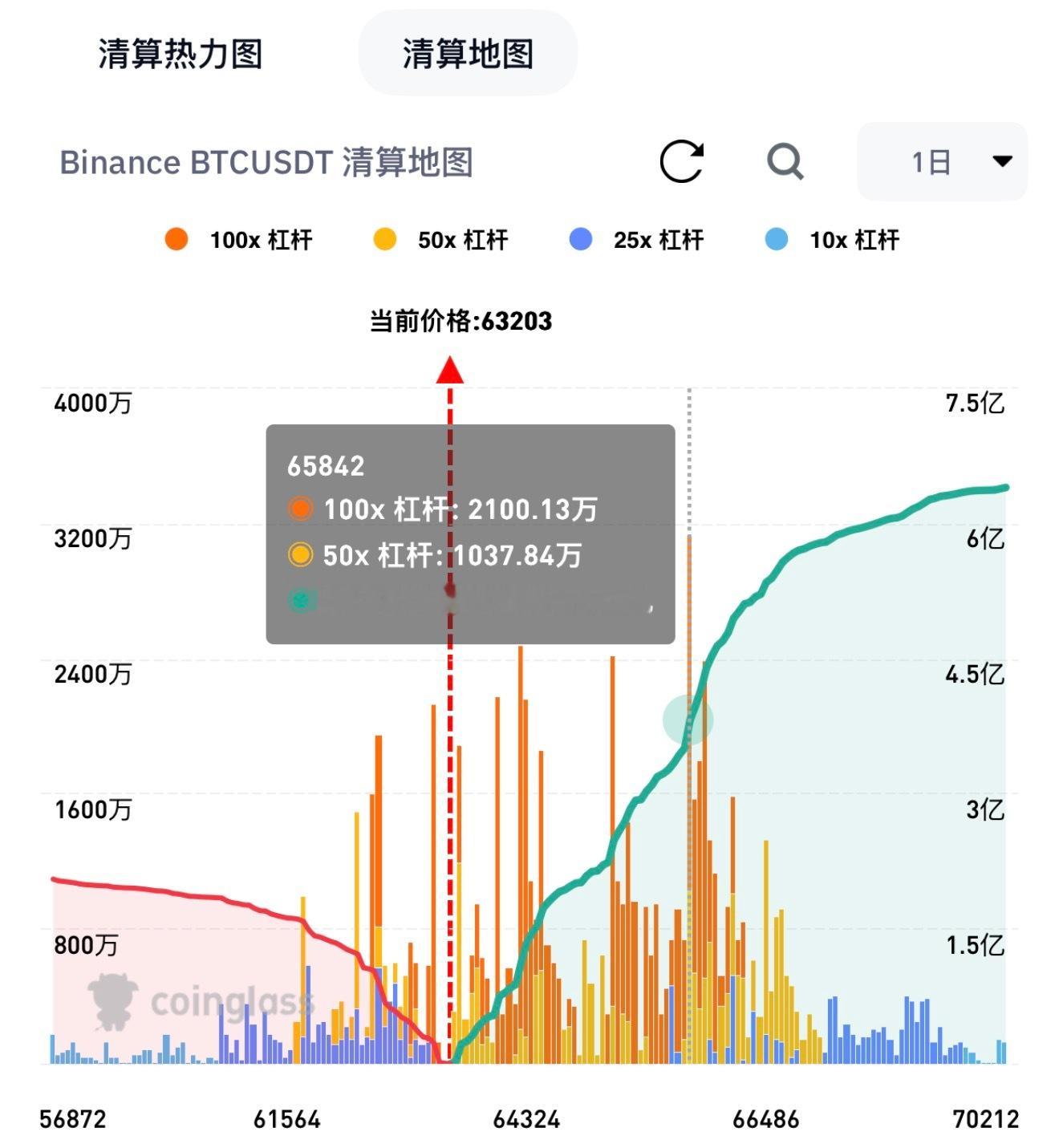Click the 61564 price axis label
This screenshot has width=1059, height=1148.
click(x=287, y=1119)
